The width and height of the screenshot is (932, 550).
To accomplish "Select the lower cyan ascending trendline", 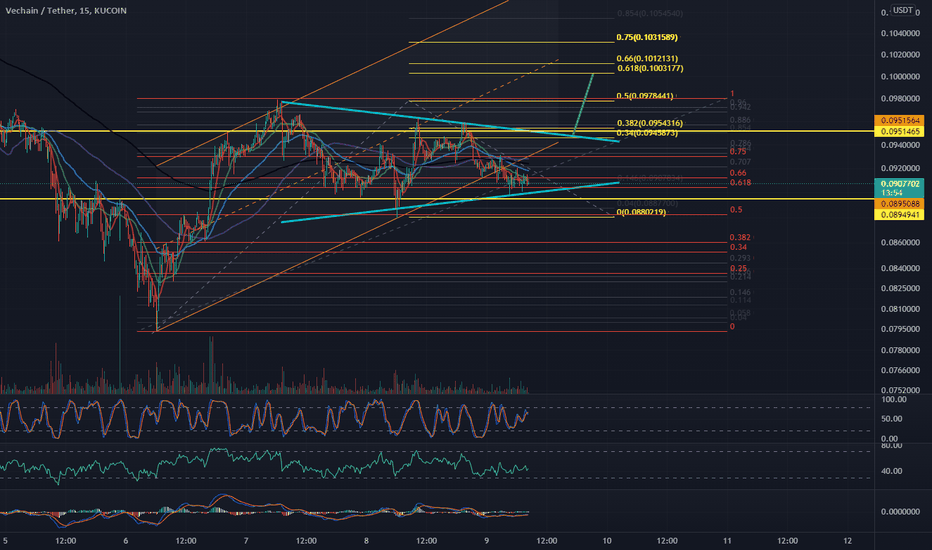I will point(450,202).
